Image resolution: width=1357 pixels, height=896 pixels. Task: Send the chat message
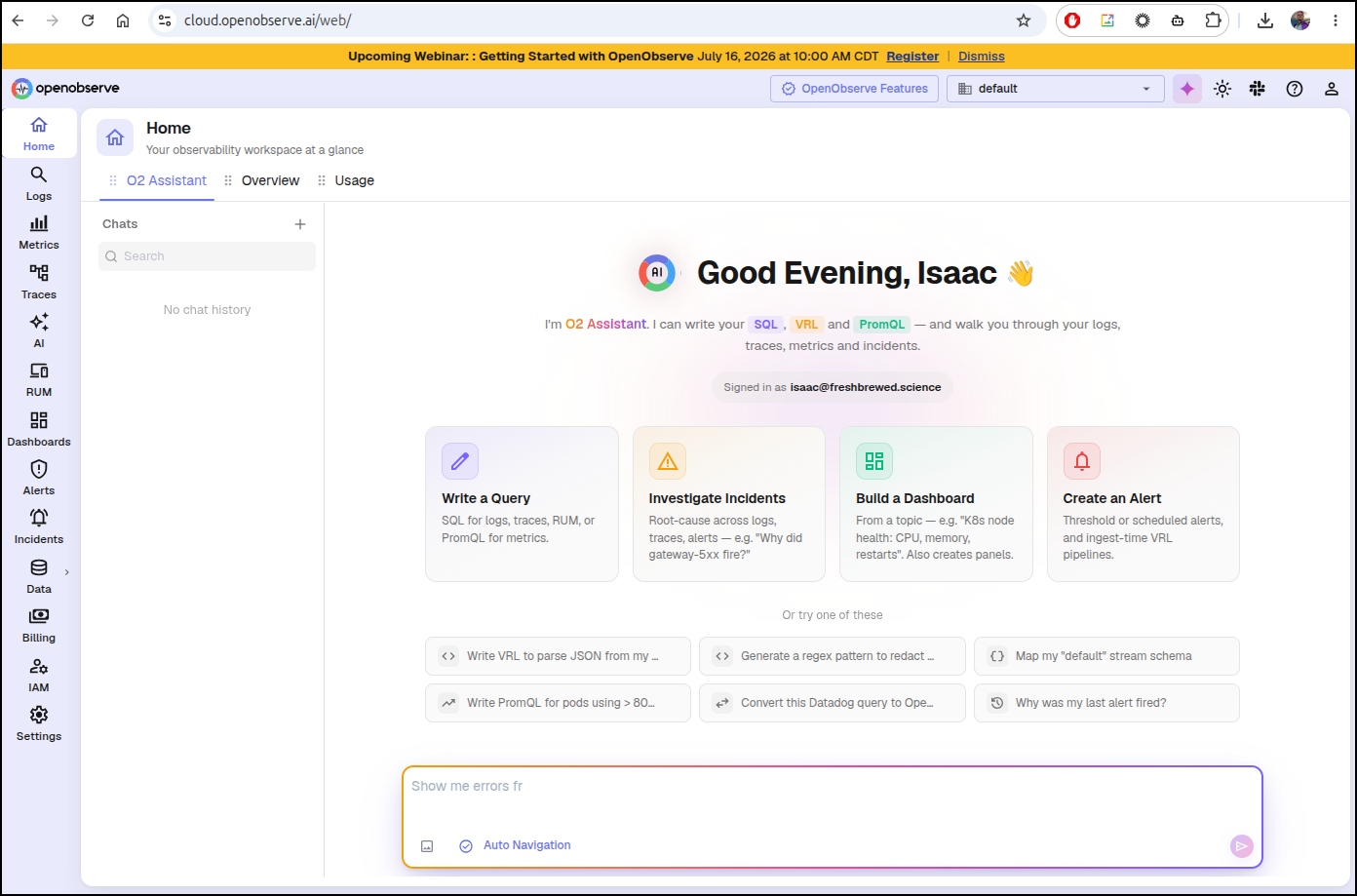tap(1241, 846)
